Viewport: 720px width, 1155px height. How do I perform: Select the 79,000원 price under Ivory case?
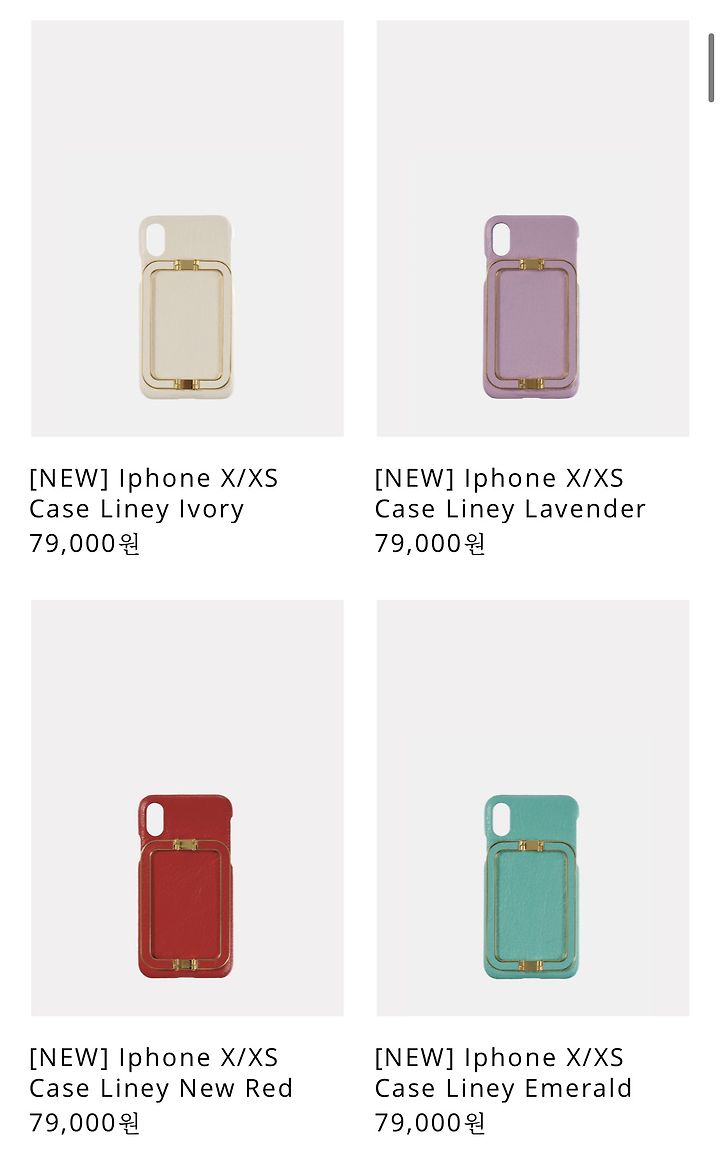(x=85, y=544)
